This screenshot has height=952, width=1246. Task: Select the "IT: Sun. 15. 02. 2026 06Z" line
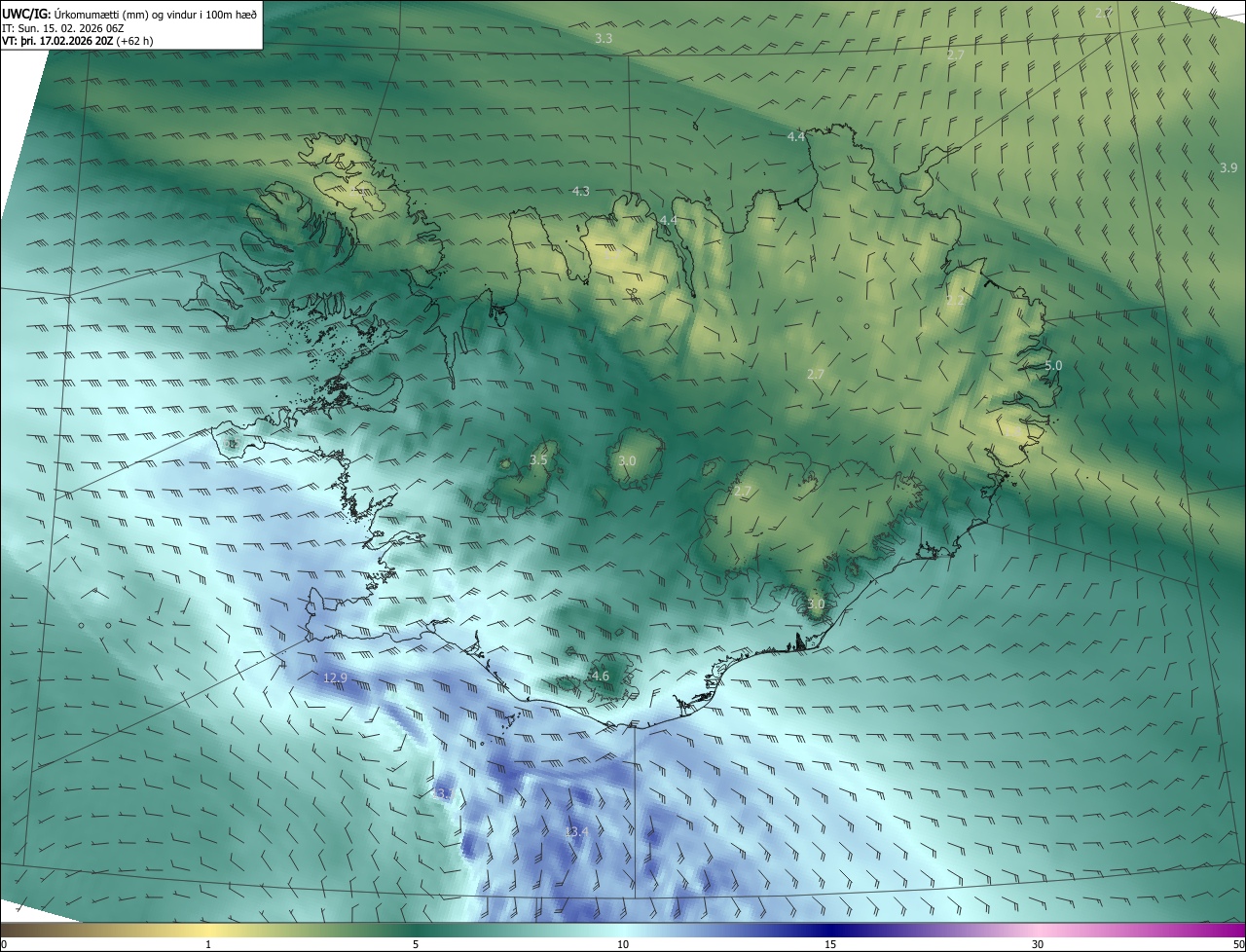(63, 27)
